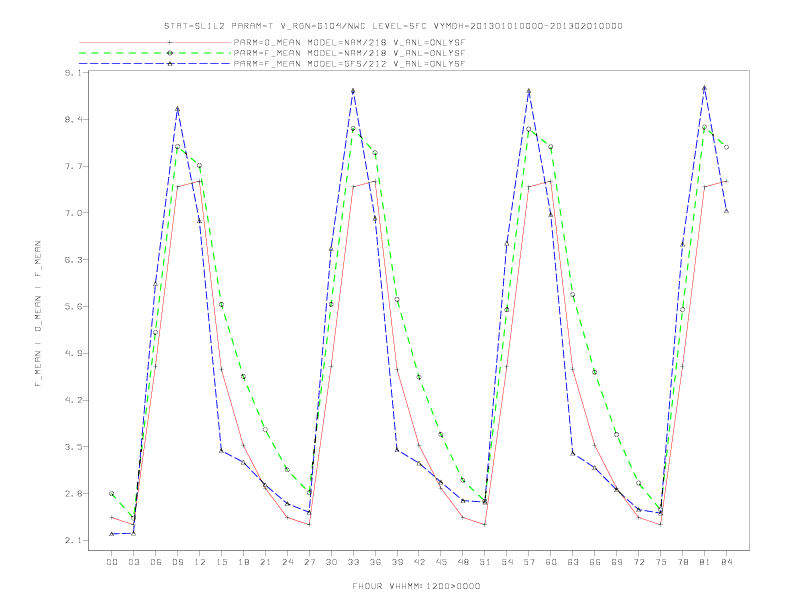The width and height of the screenshot is (792, 612).
Task: Select legend entry PARM=F_MEAN MODEL=NAM/218
Action: [x=349, y=53]
